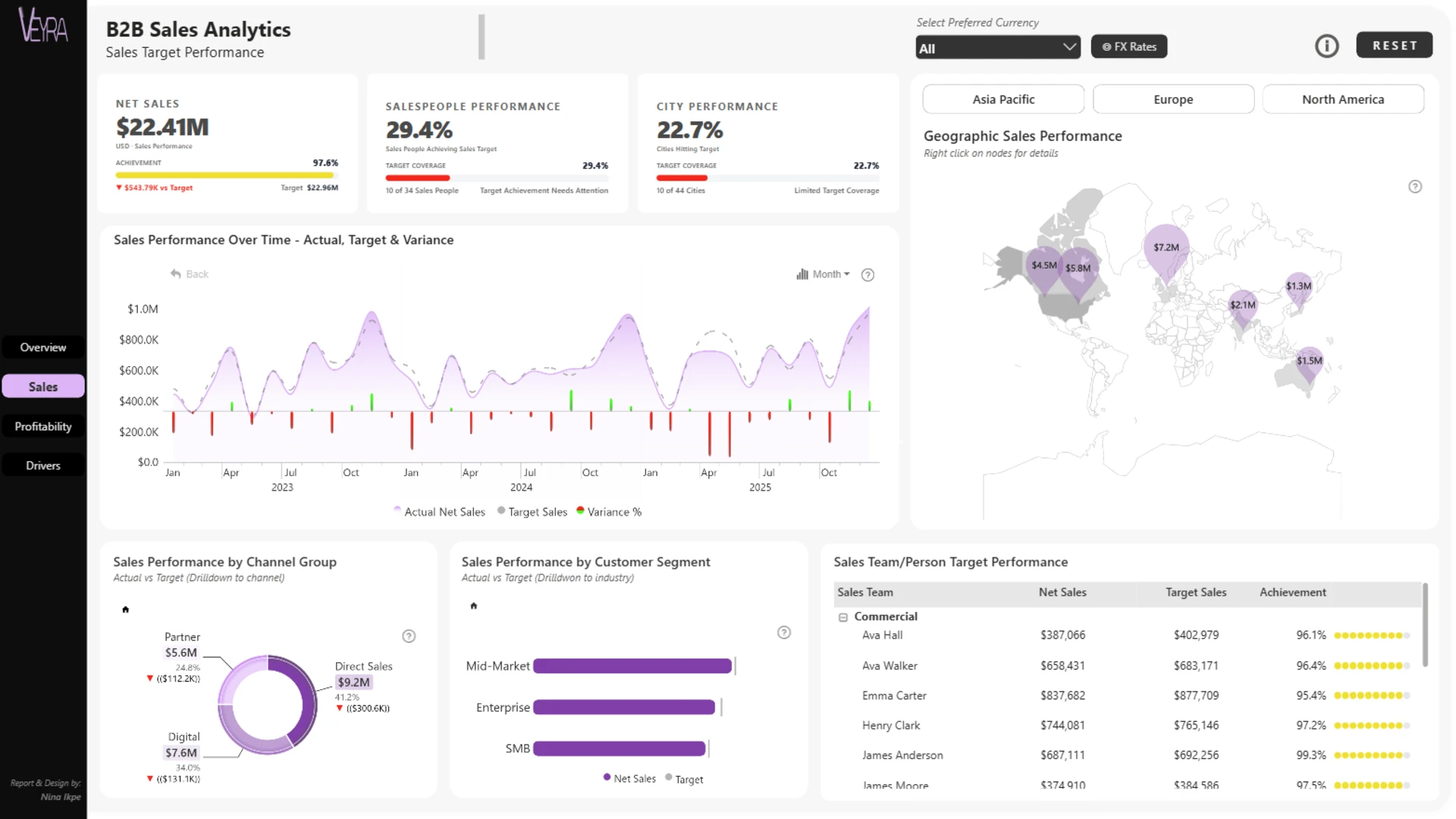Open the Month granularity dropdown
The height and width of the screenshot is (819, 1456).
(824, 275)
